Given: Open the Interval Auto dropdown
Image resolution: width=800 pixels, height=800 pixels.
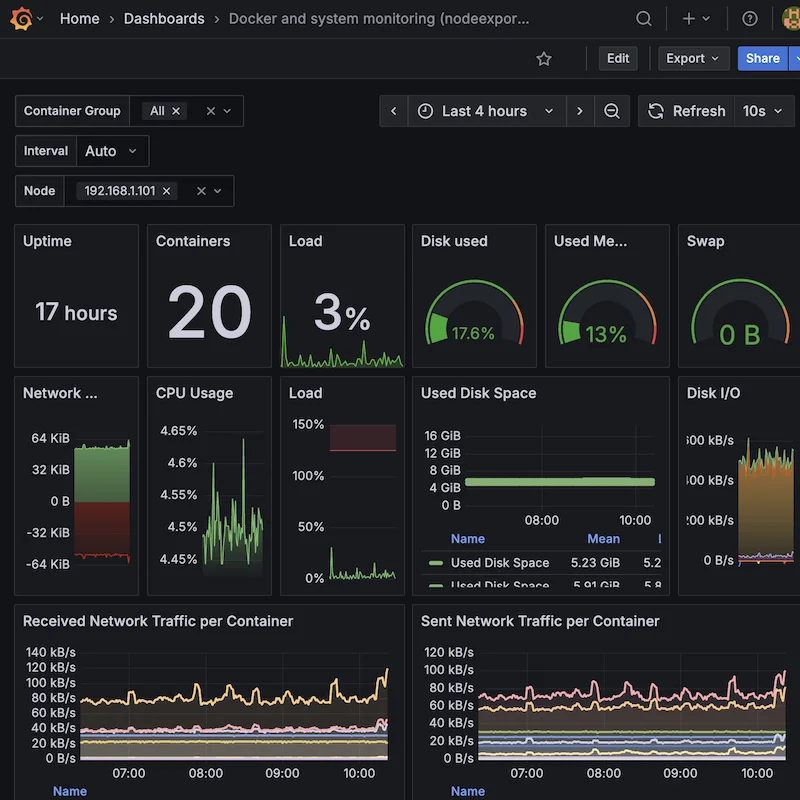Looking at the screenshot, I should (x=112, y=150).
